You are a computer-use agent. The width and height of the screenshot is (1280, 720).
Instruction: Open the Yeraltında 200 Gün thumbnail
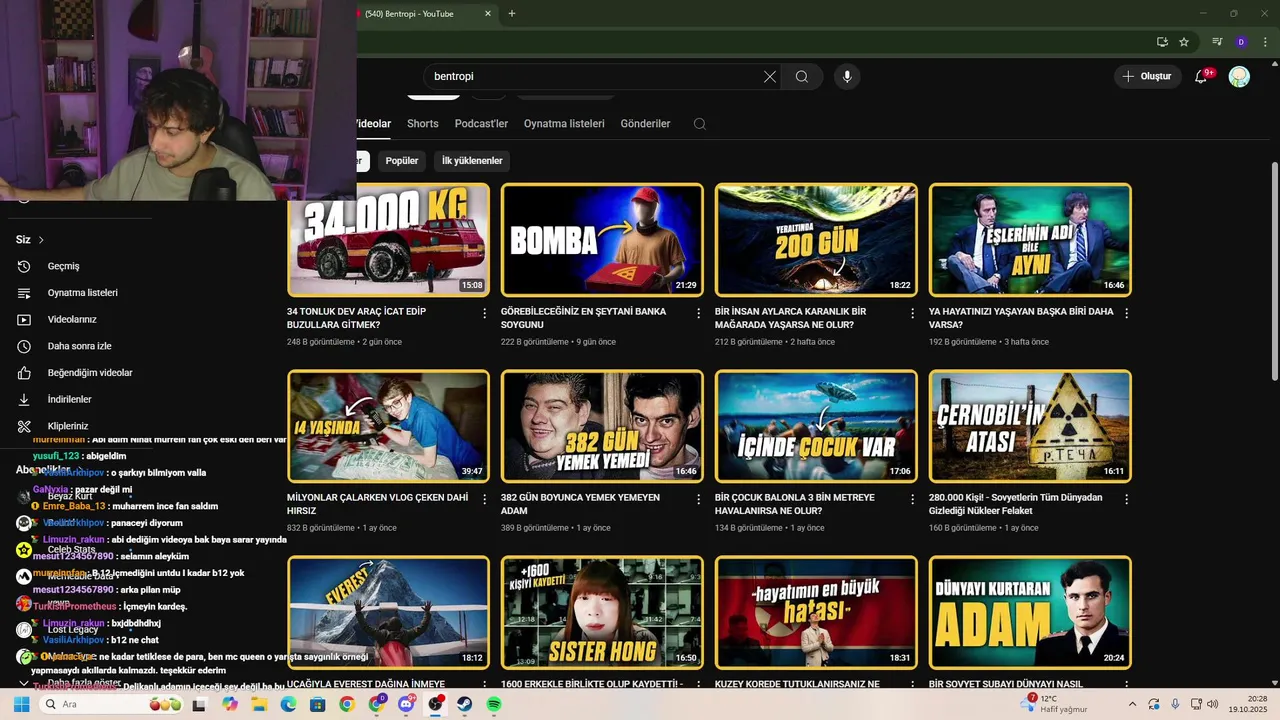[x=816, y=239]
